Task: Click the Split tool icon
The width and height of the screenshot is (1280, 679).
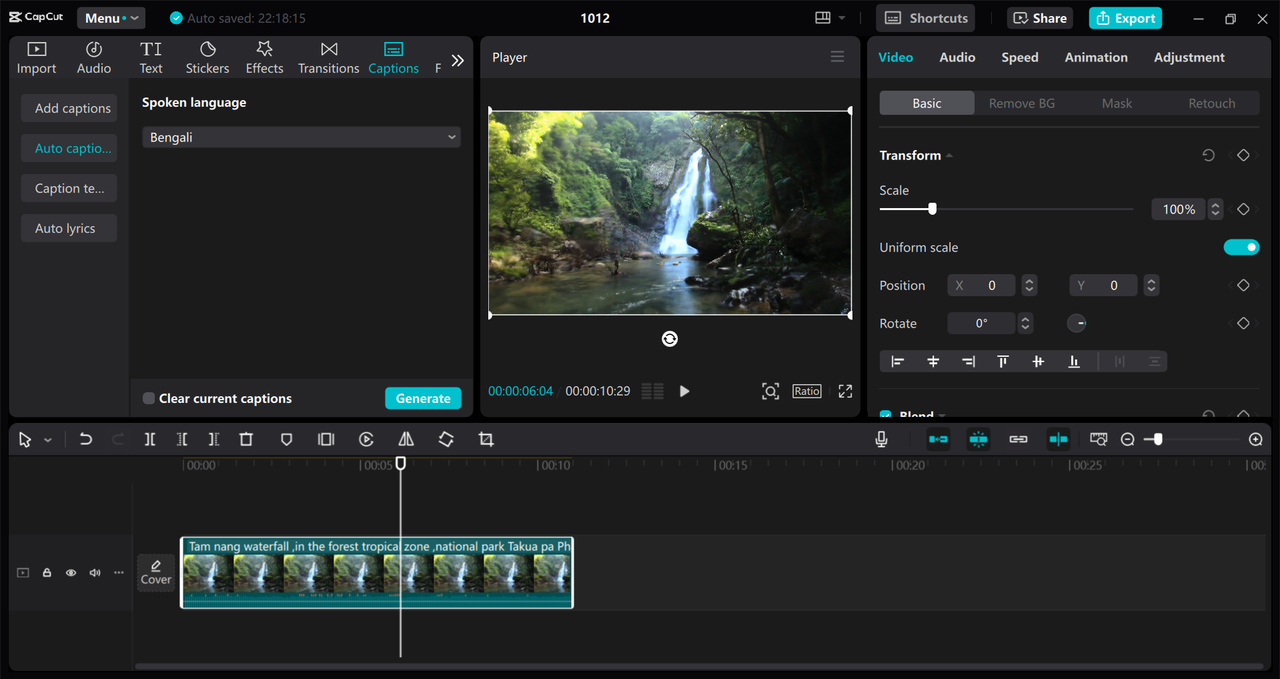Action: pos(150,440)
